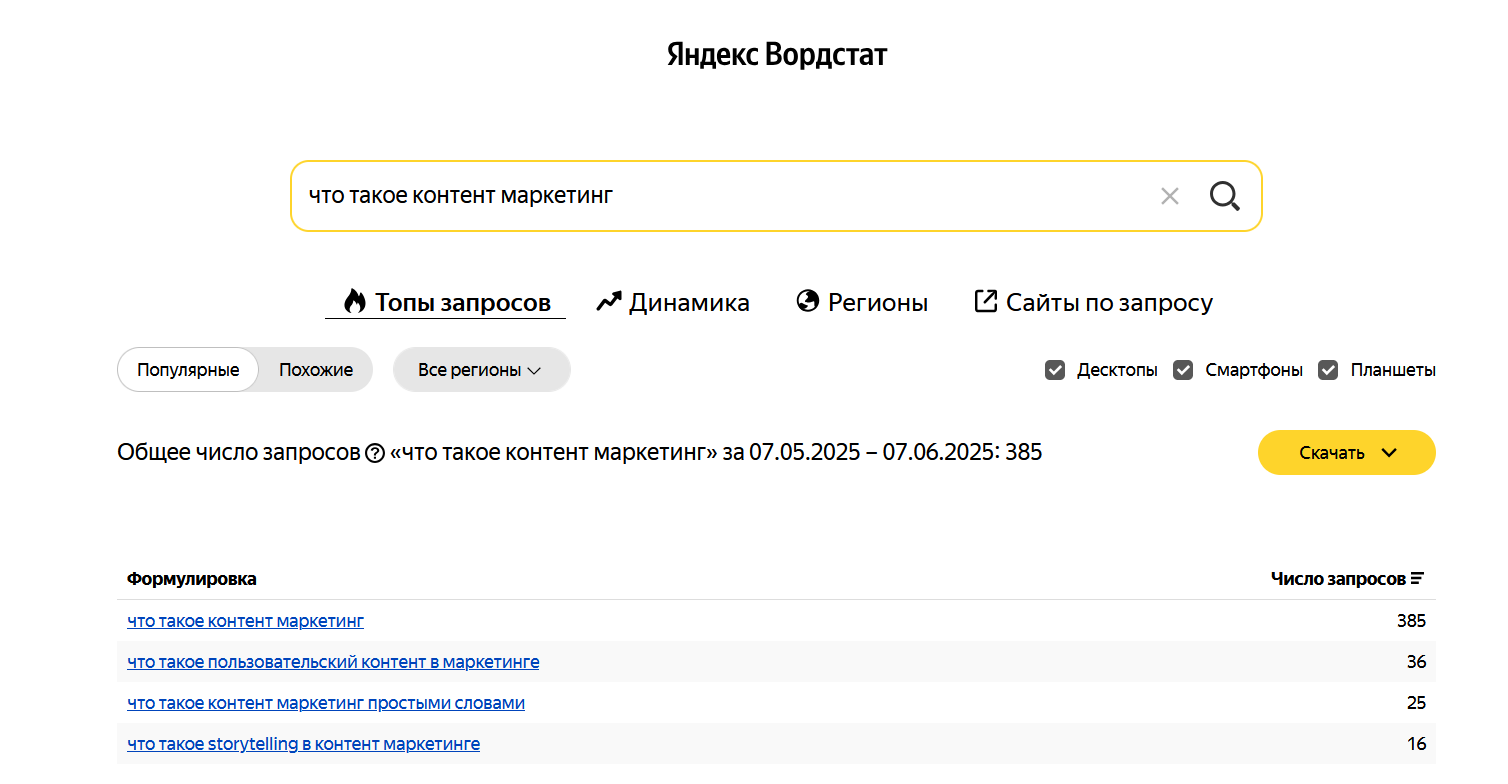Click the Число запросов column header text
This screenshot has height=784, width=1508.
tap(1338, 579)
